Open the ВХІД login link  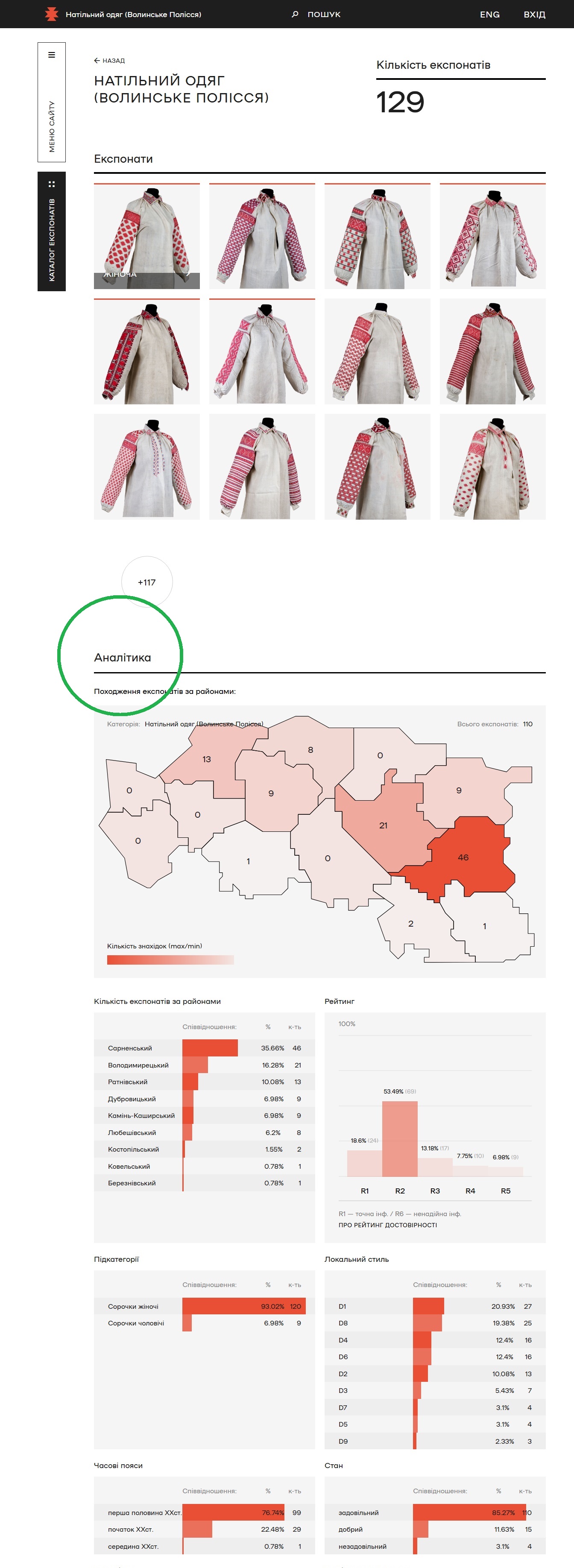coord(534,15)
